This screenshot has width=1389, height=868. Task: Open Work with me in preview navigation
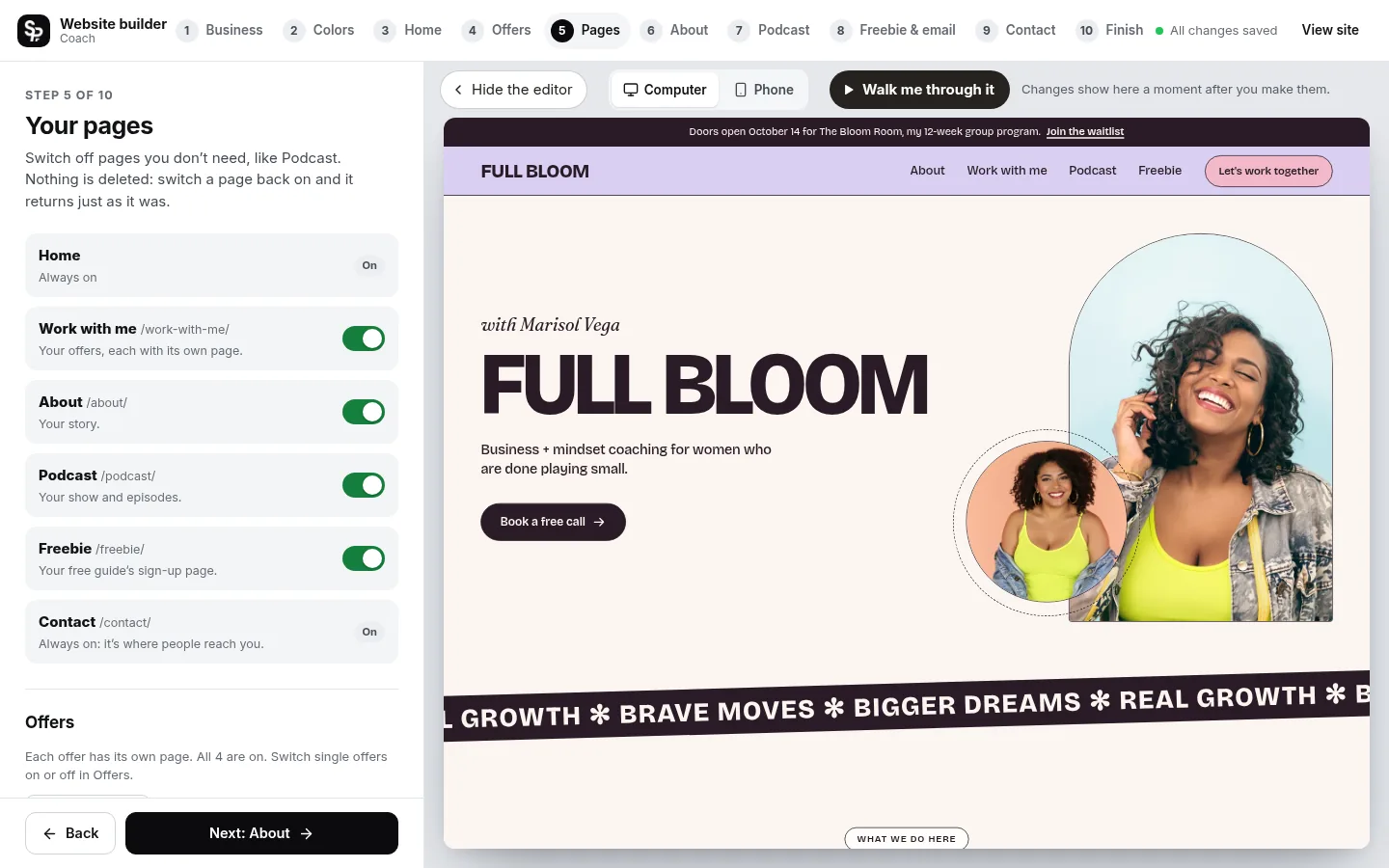[1007, 171]
